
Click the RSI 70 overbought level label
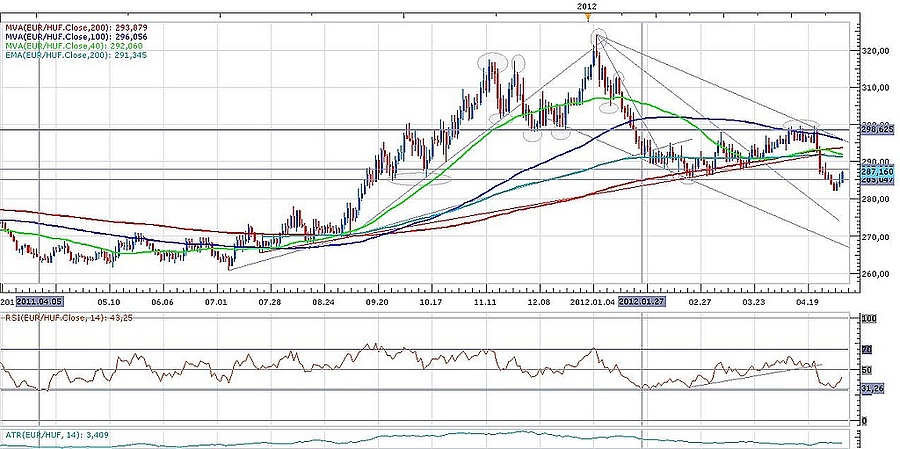[x=866, y=349]
